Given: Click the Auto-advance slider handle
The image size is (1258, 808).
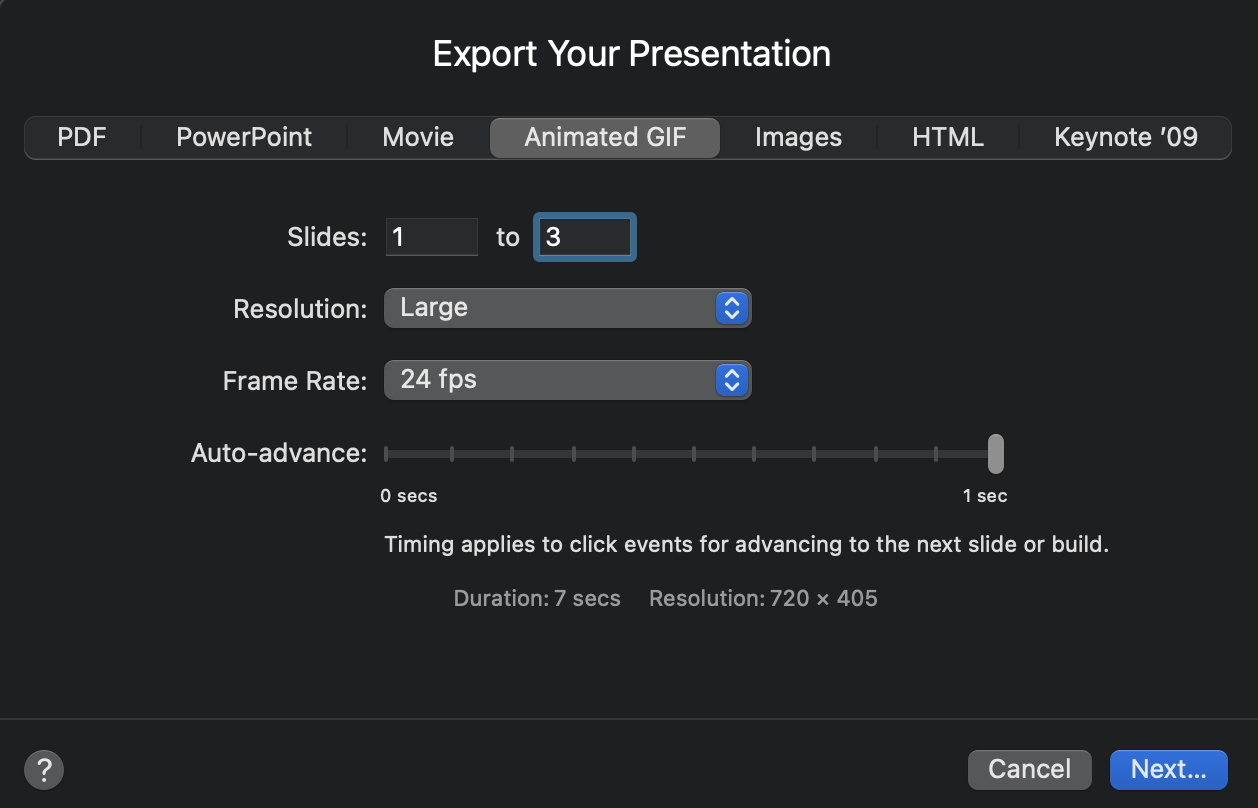Looking at the screenshot, I should coord(995,453).
